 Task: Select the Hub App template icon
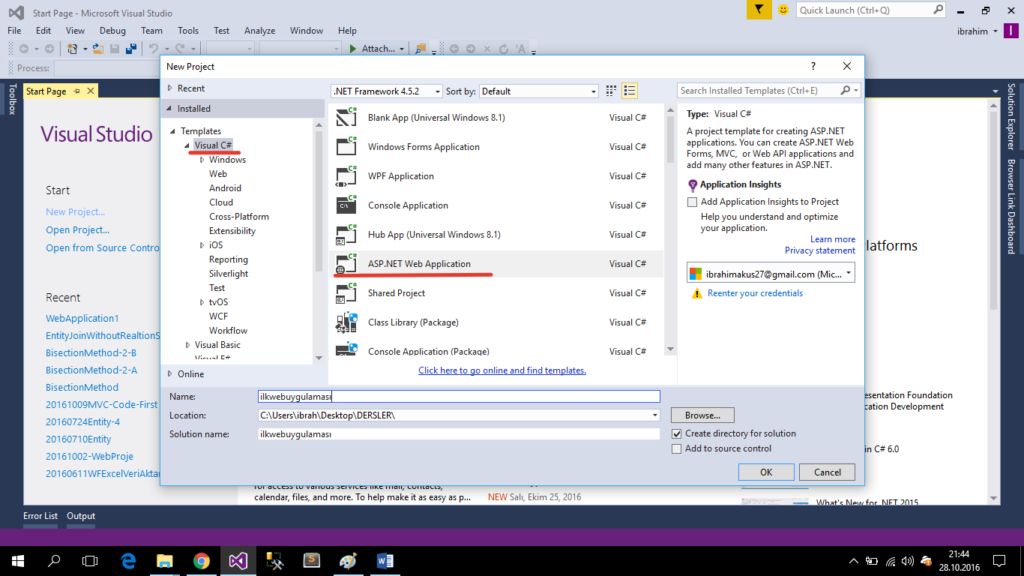346,234
